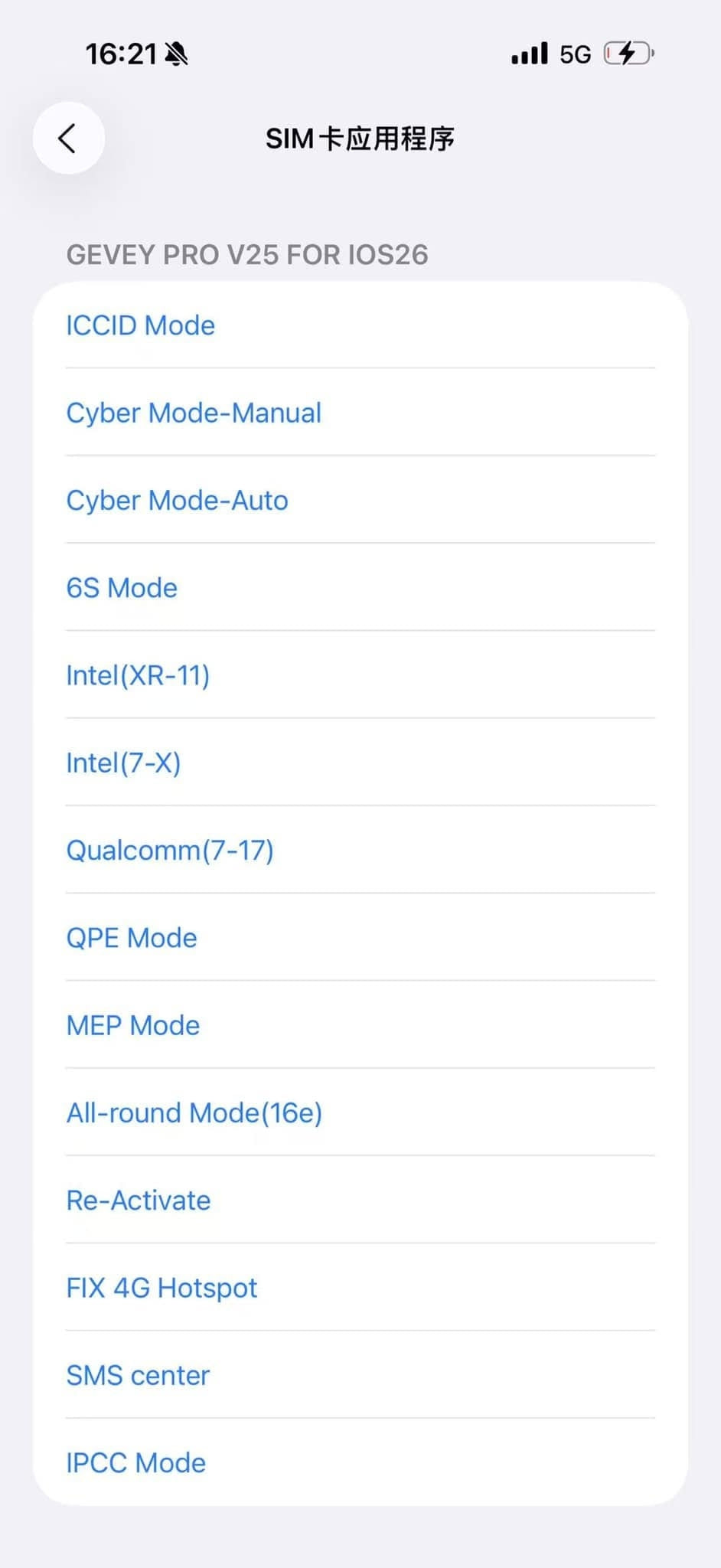Tap Re-Activate option
This screenshot has height=1568, width=721.
pos(139,1200)
